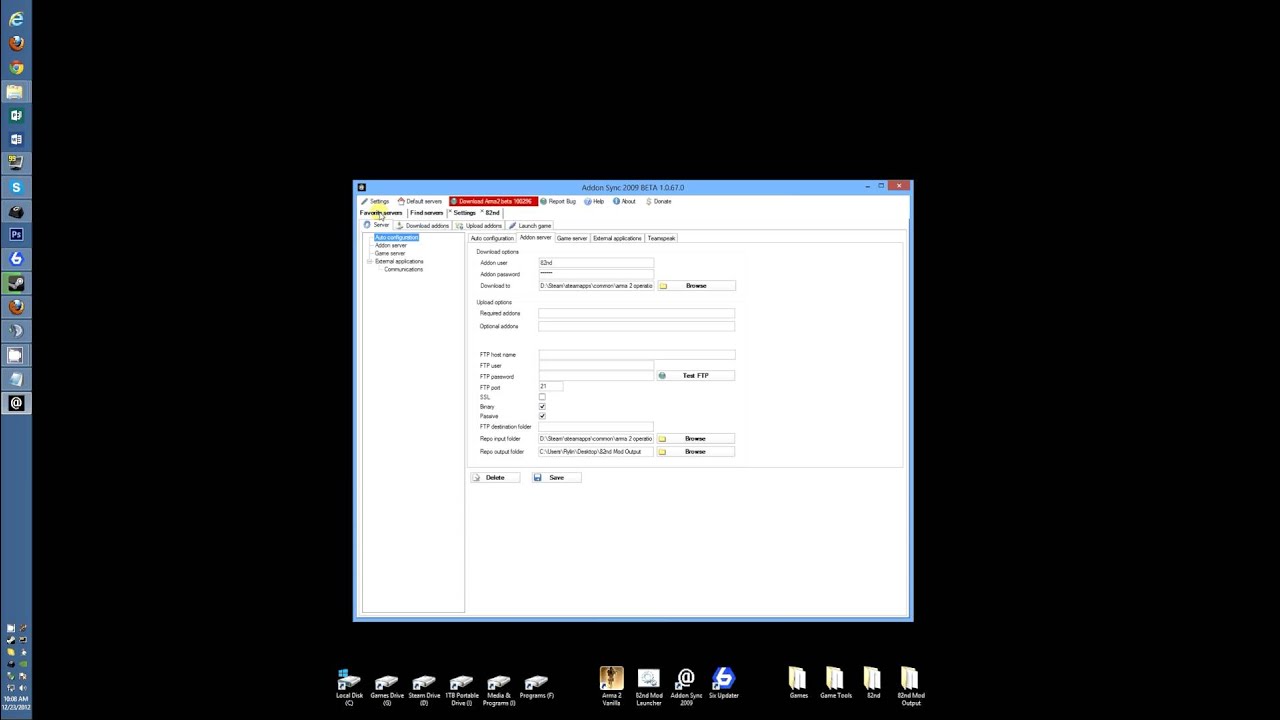This screenshot has width=1280, height=720.
Task: Switch to the Launch game tab
Action: [530, 225]
